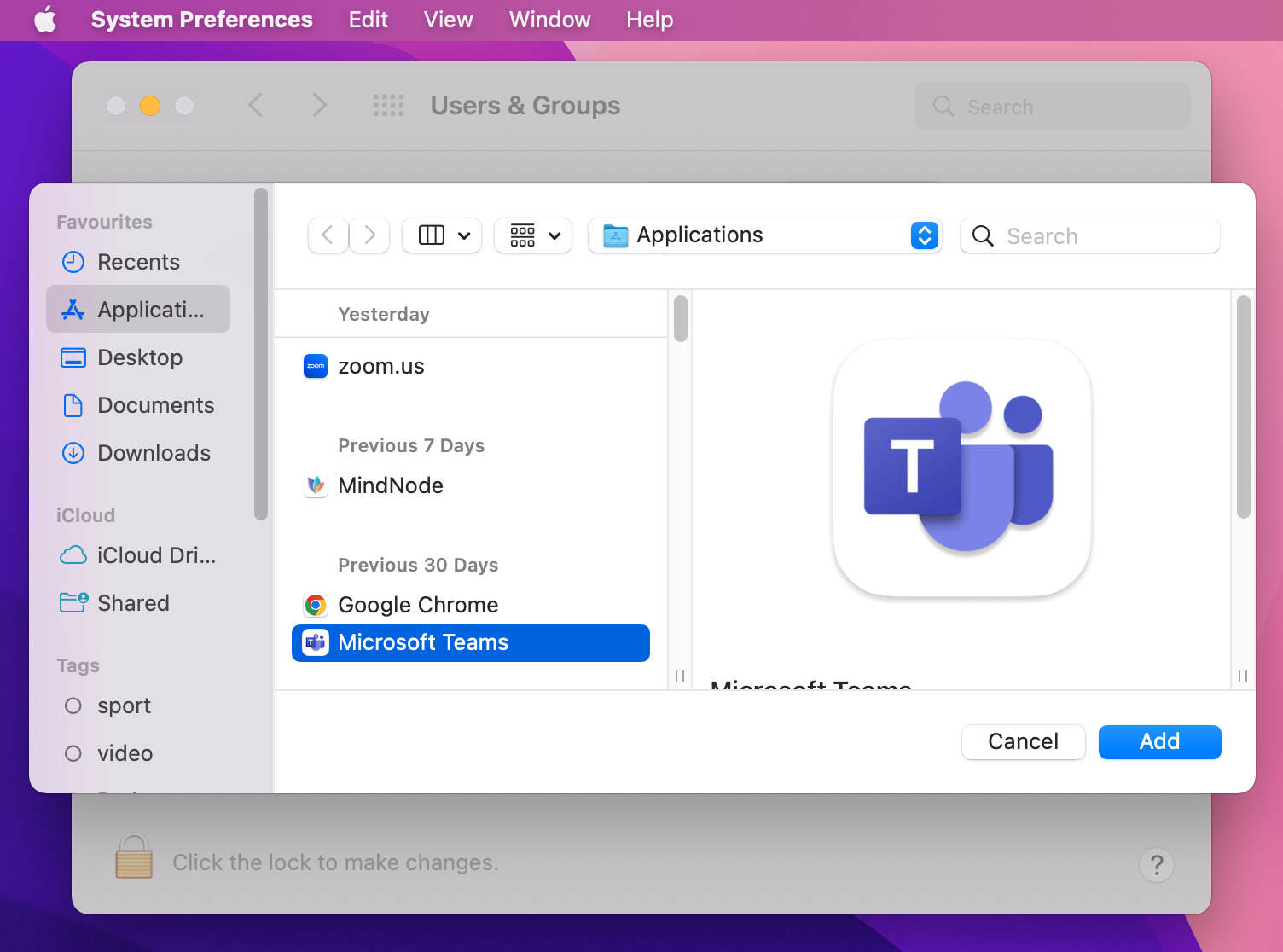The width and height of the screenshot is (1283, 952).
Task: Click the 'Tags' sidebar heading
Action: tap(78, 665)
